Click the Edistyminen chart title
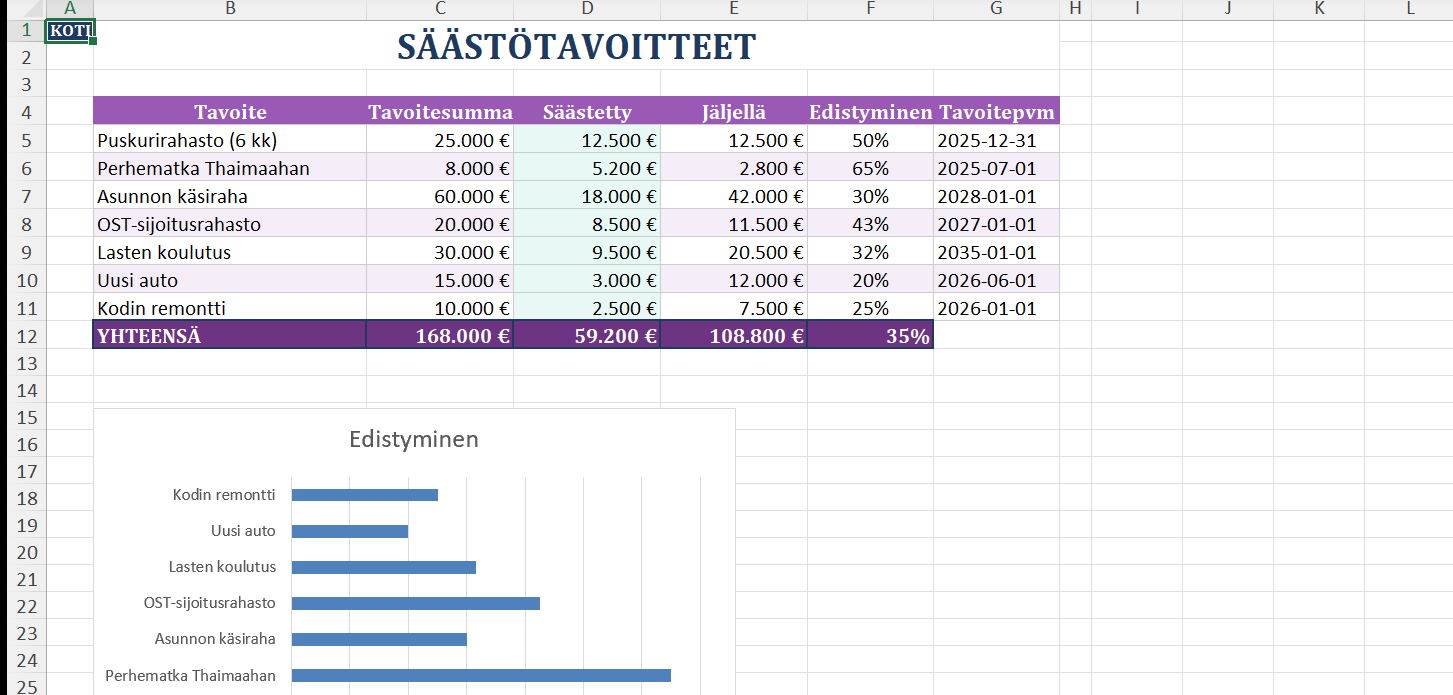The width and height of the screenshot is (1453, 695). click(413, 439)
